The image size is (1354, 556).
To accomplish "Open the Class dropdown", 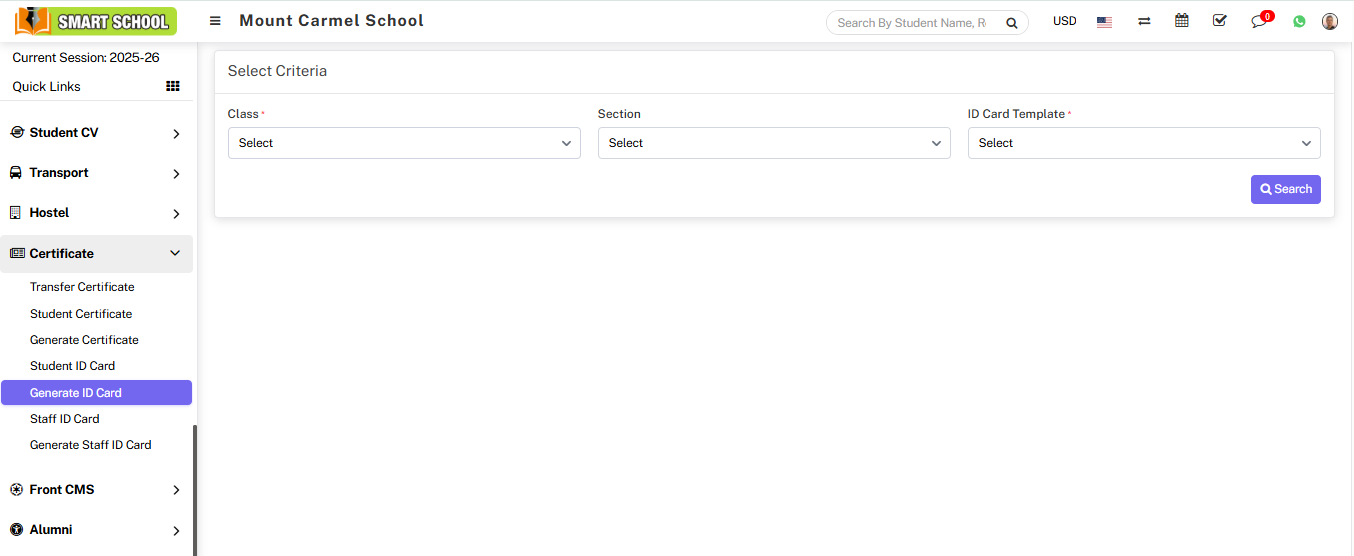I will click(404, 143).
